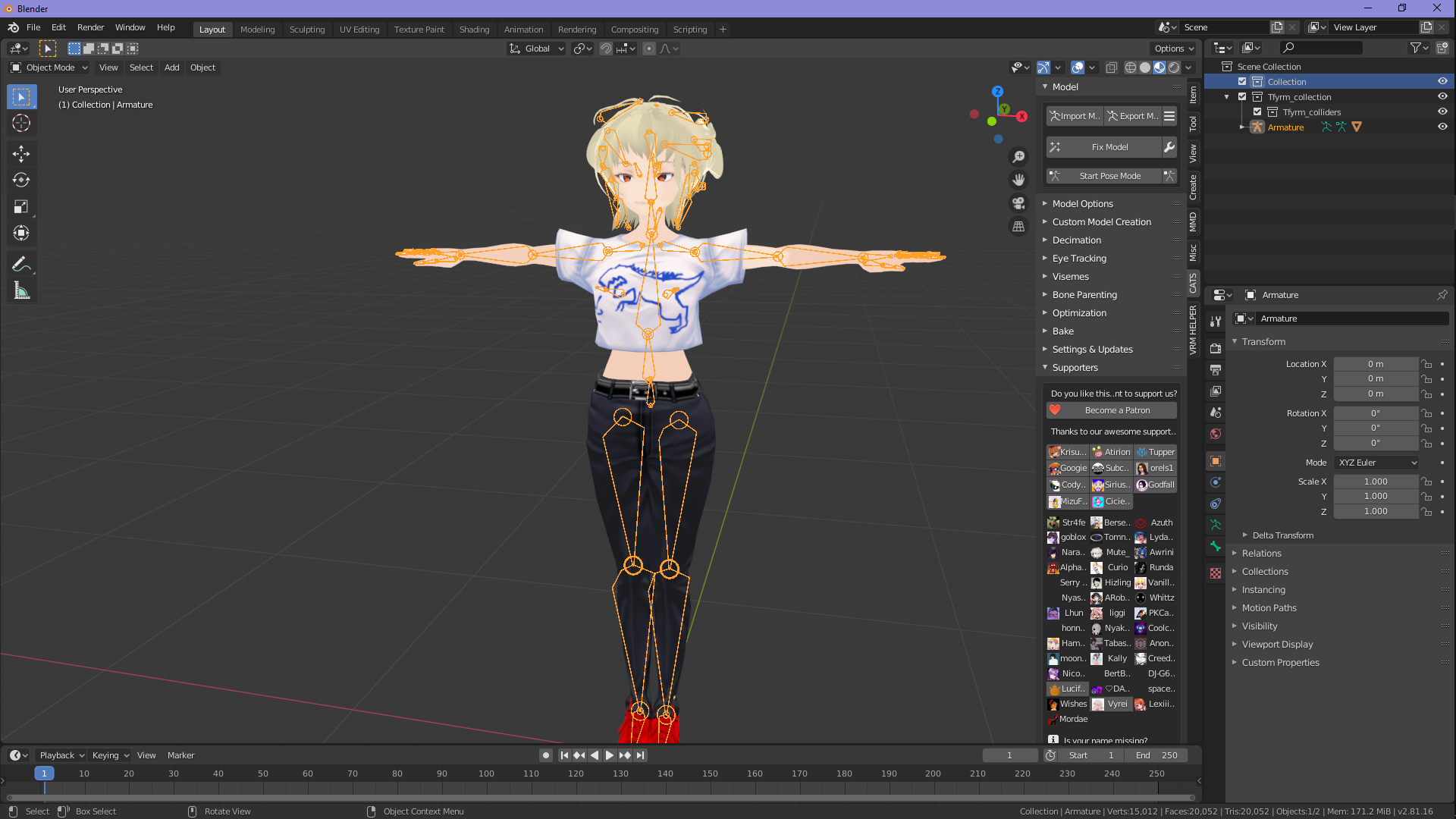Screen dimensions: 1456x819
Task: Open the Physics properties tab
Action: pyautogui.click(x=1216, y=482)
